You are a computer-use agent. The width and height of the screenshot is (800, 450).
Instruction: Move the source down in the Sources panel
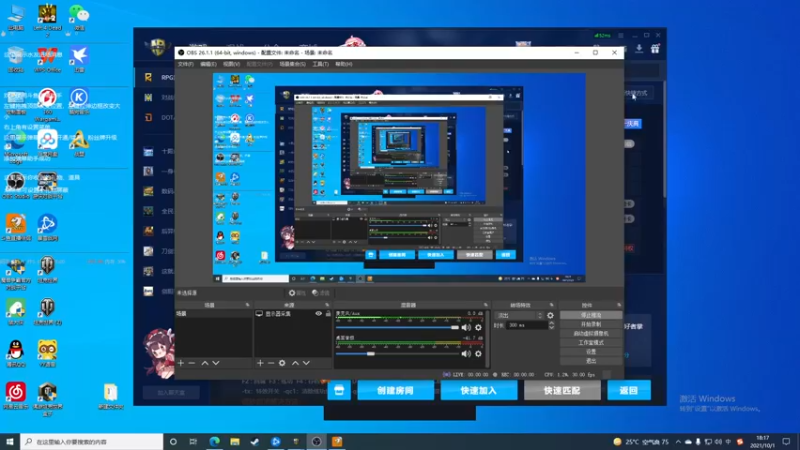click(x=306, y=363)
